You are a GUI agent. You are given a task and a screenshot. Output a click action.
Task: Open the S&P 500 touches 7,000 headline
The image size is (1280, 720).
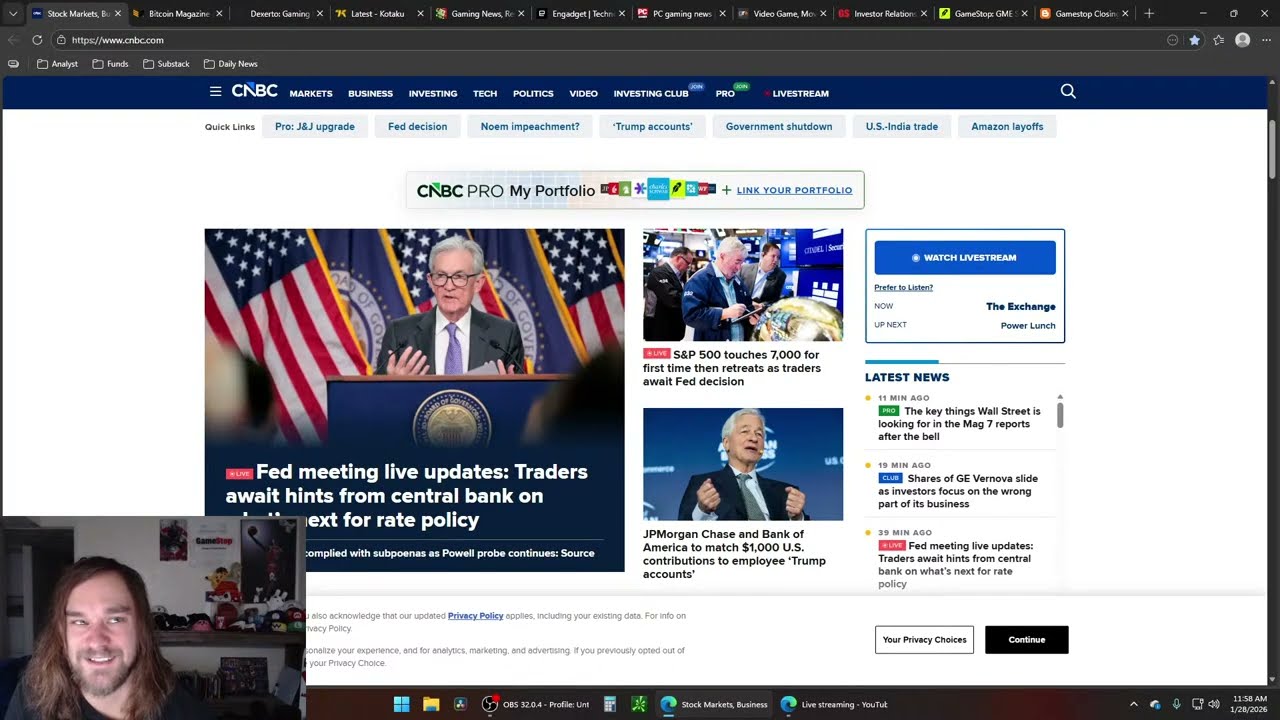[x=732, y=368]
